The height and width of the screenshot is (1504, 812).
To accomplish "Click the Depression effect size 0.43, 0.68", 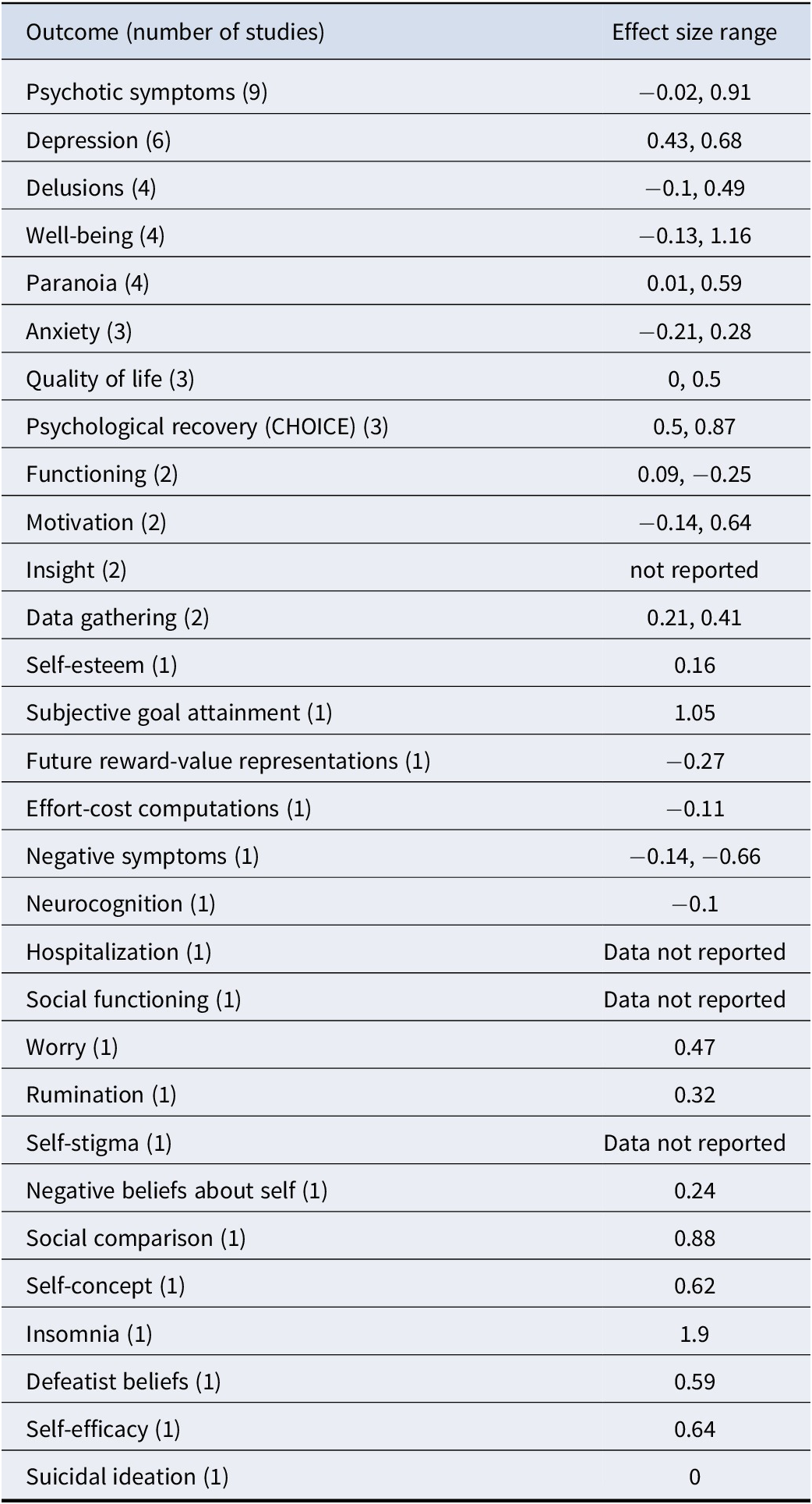I will coord(694,140).
